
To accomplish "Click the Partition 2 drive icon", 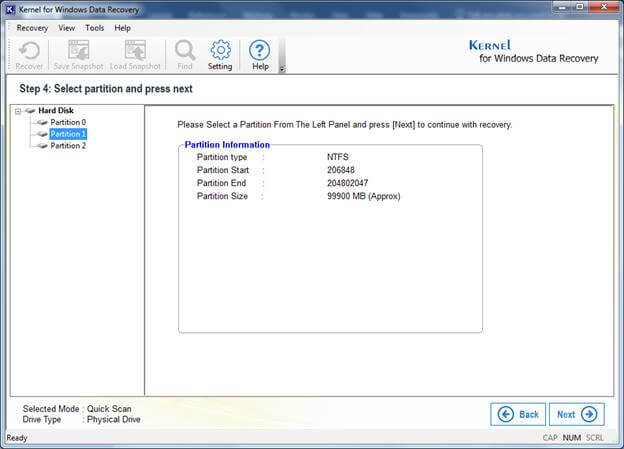I will click(x=42, y=146).
